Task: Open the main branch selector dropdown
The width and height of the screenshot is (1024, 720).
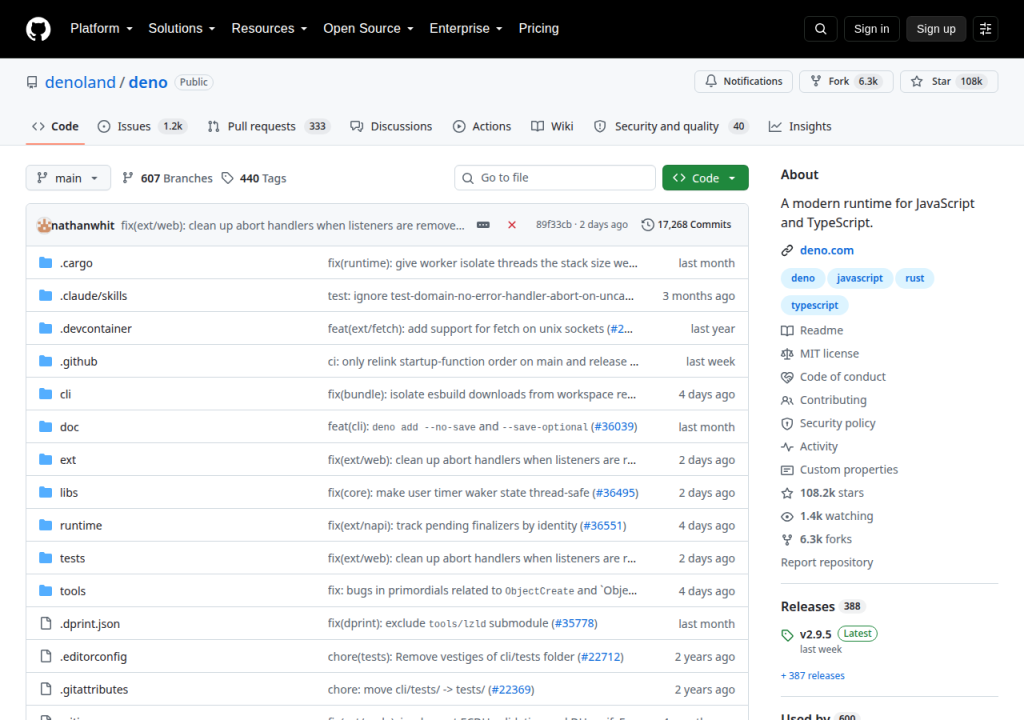Action: [68, 178]
